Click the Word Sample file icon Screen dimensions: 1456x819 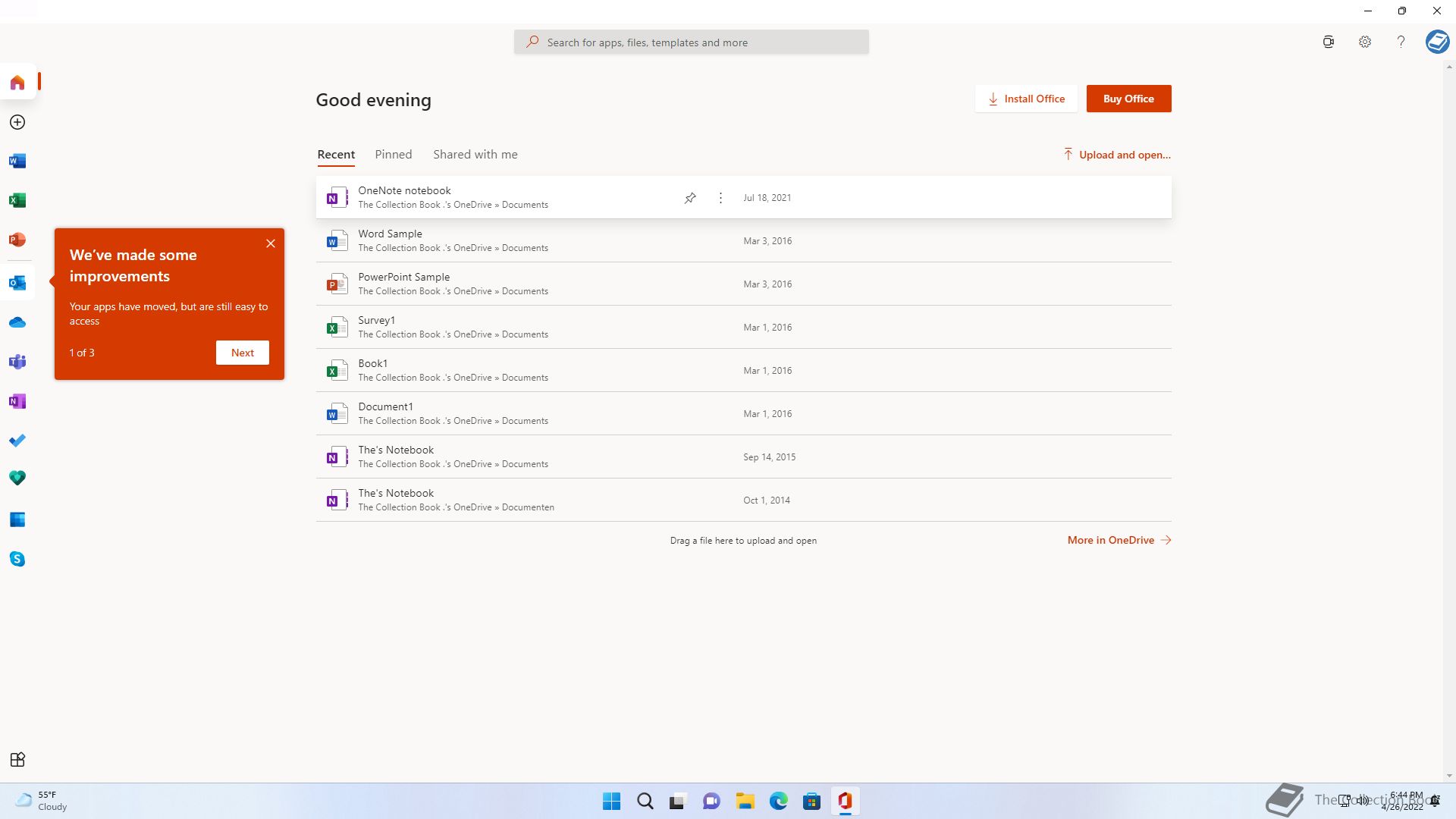pos(337,241)
